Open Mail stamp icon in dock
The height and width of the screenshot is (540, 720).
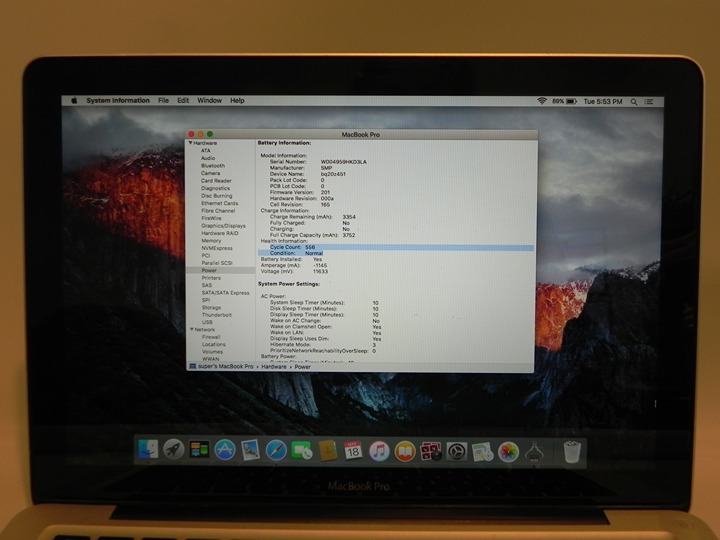[x=250, y=450]
